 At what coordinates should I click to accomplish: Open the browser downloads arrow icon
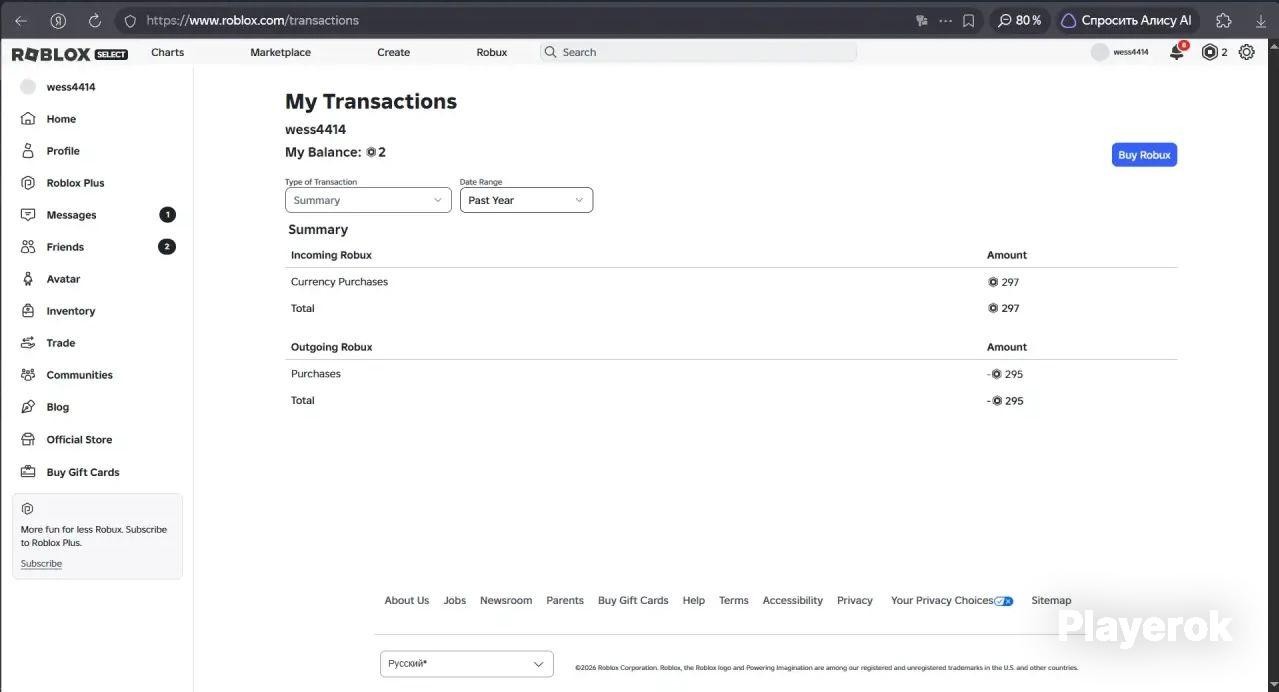coord(1260,20)
